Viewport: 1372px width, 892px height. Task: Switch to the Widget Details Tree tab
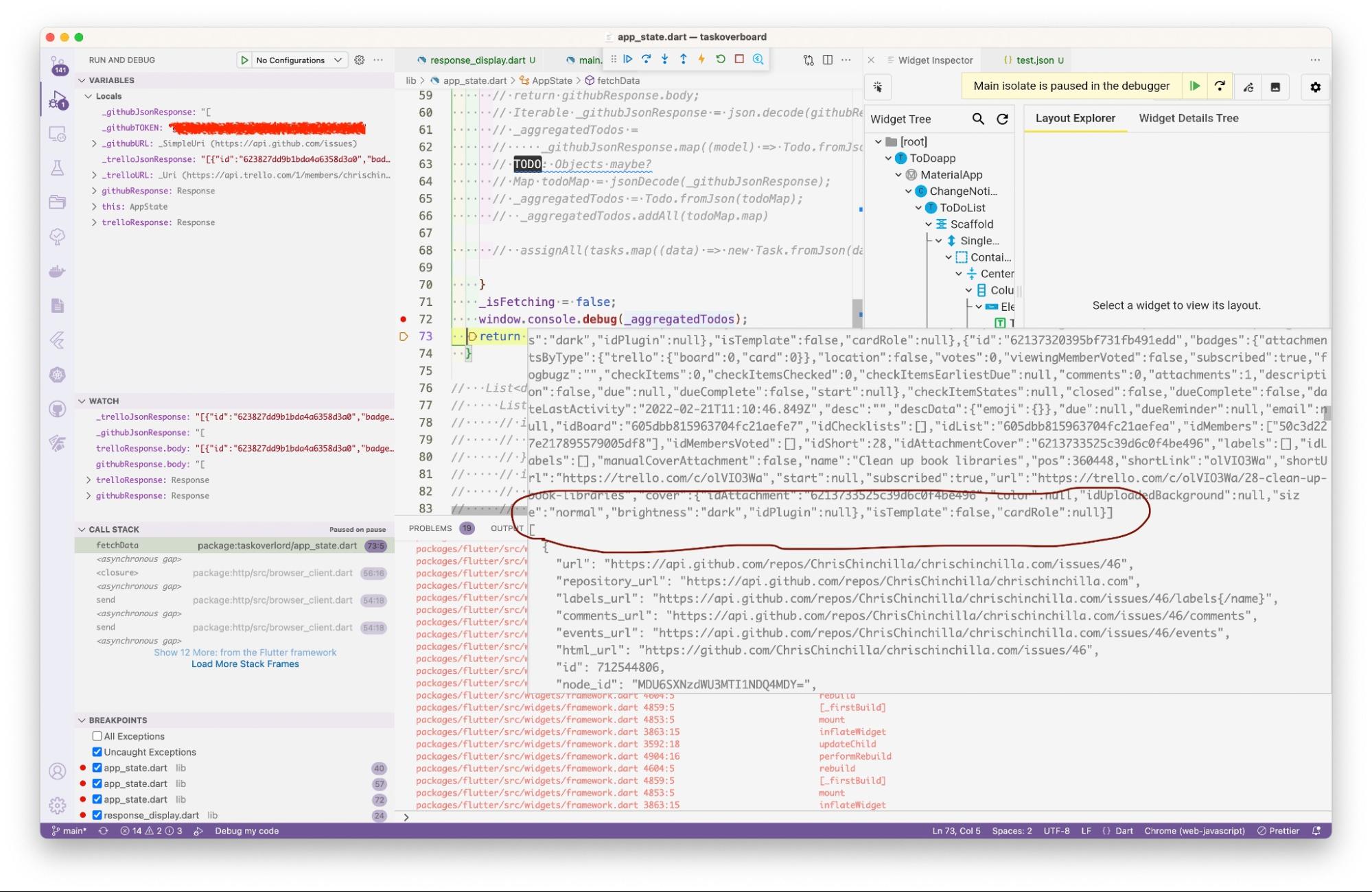click(1188, 118)
